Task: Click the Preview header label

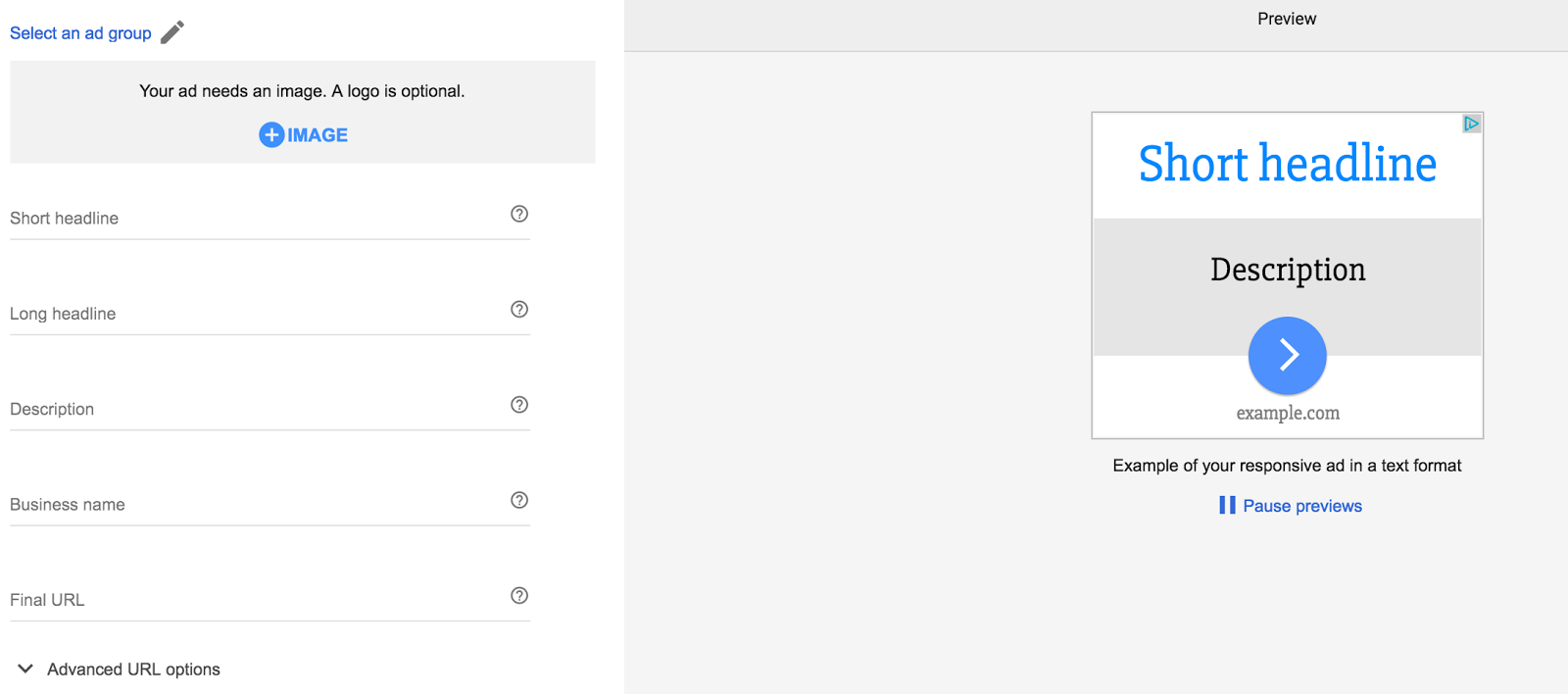Action: pyautogui.click(x=1287, y=18)
